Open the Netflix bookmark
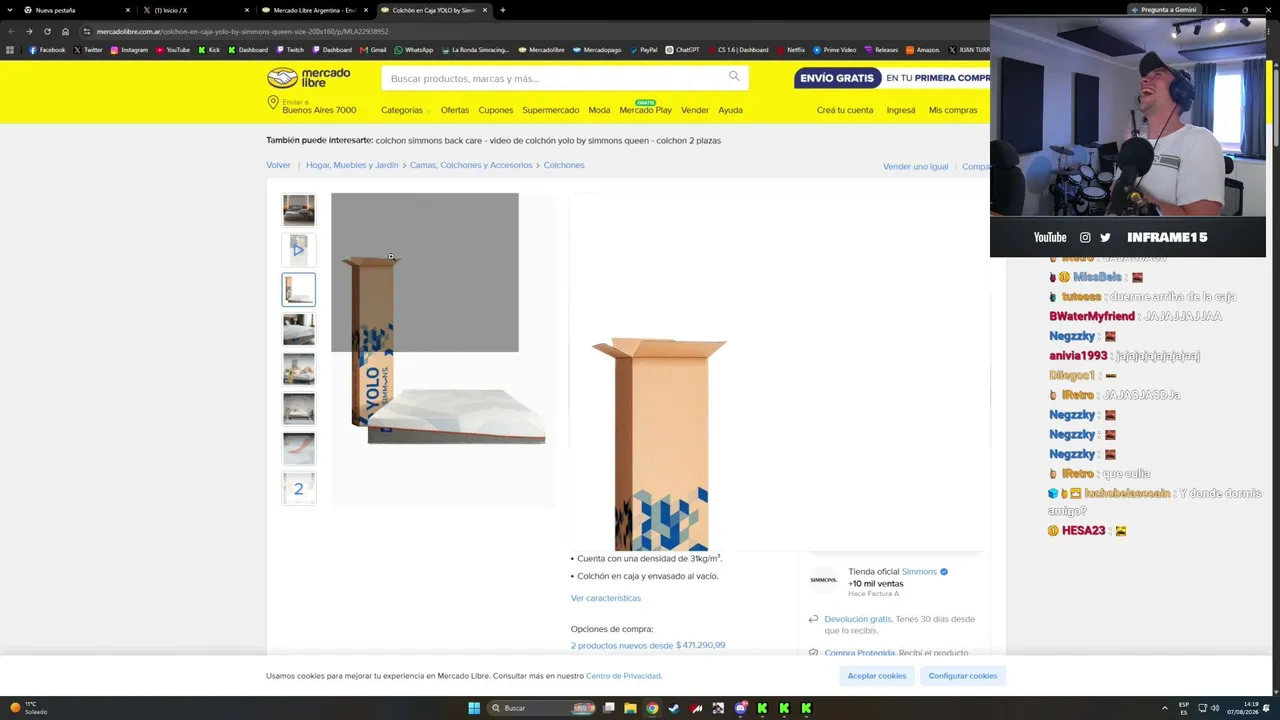 pyautogui.click(x=791, y=50)
